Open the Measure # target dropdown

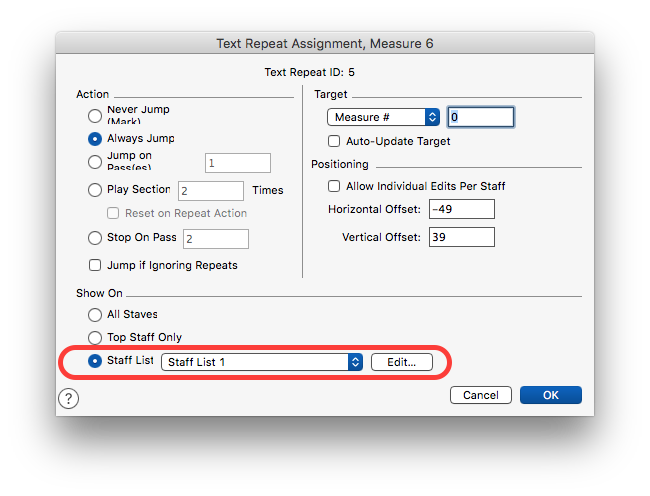pos(383,117)
